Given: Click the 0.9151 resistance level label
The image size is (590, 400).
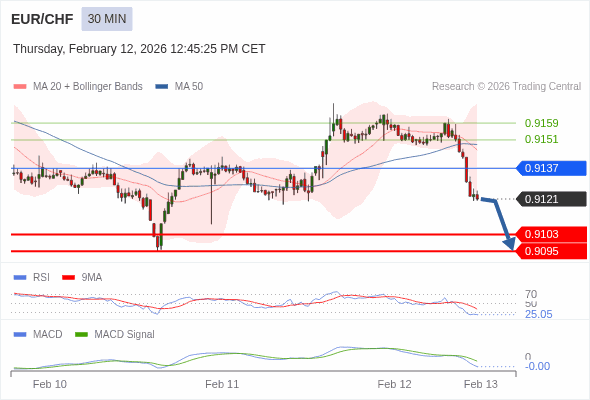Looking at the screenshot, I should click(541, 139).
